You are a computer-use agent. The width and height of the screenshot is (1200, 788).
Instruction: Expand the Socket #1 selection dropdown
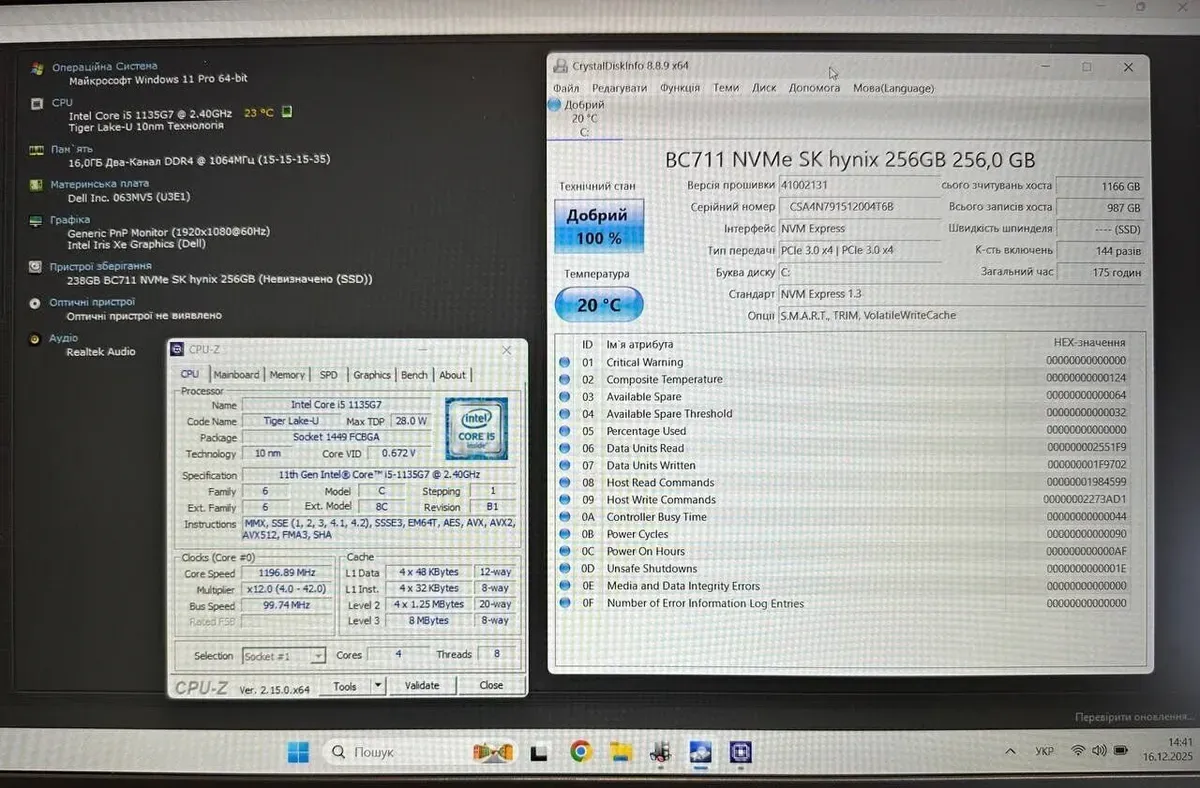[317, 656]
